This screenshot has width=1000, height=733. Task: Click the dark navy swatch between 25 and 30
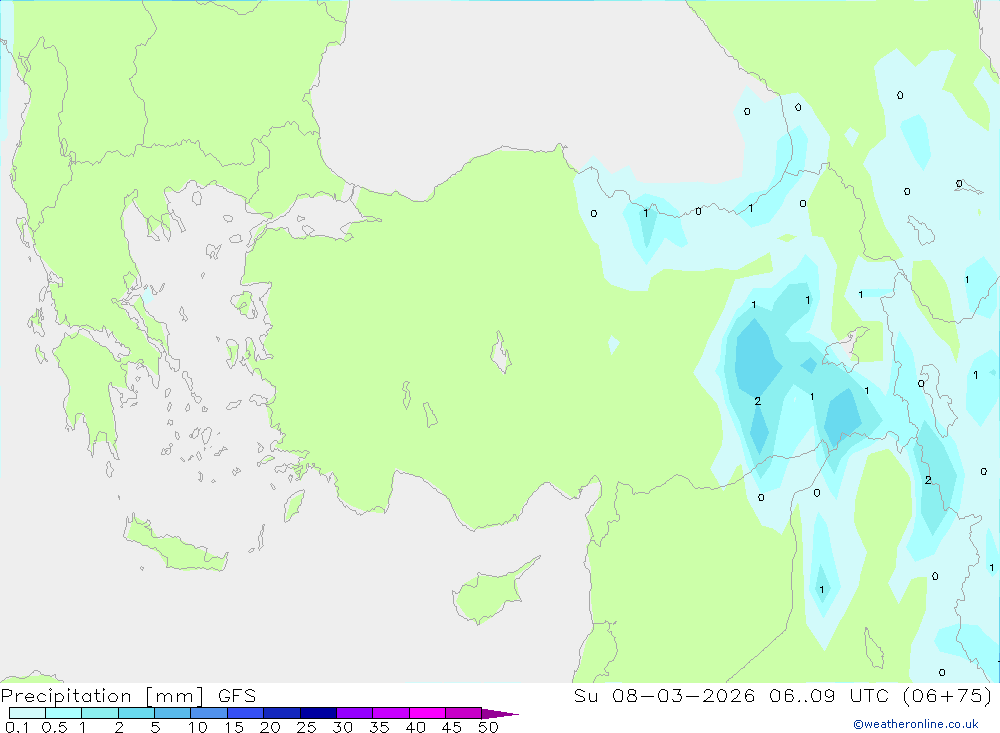tap(318, 713)
